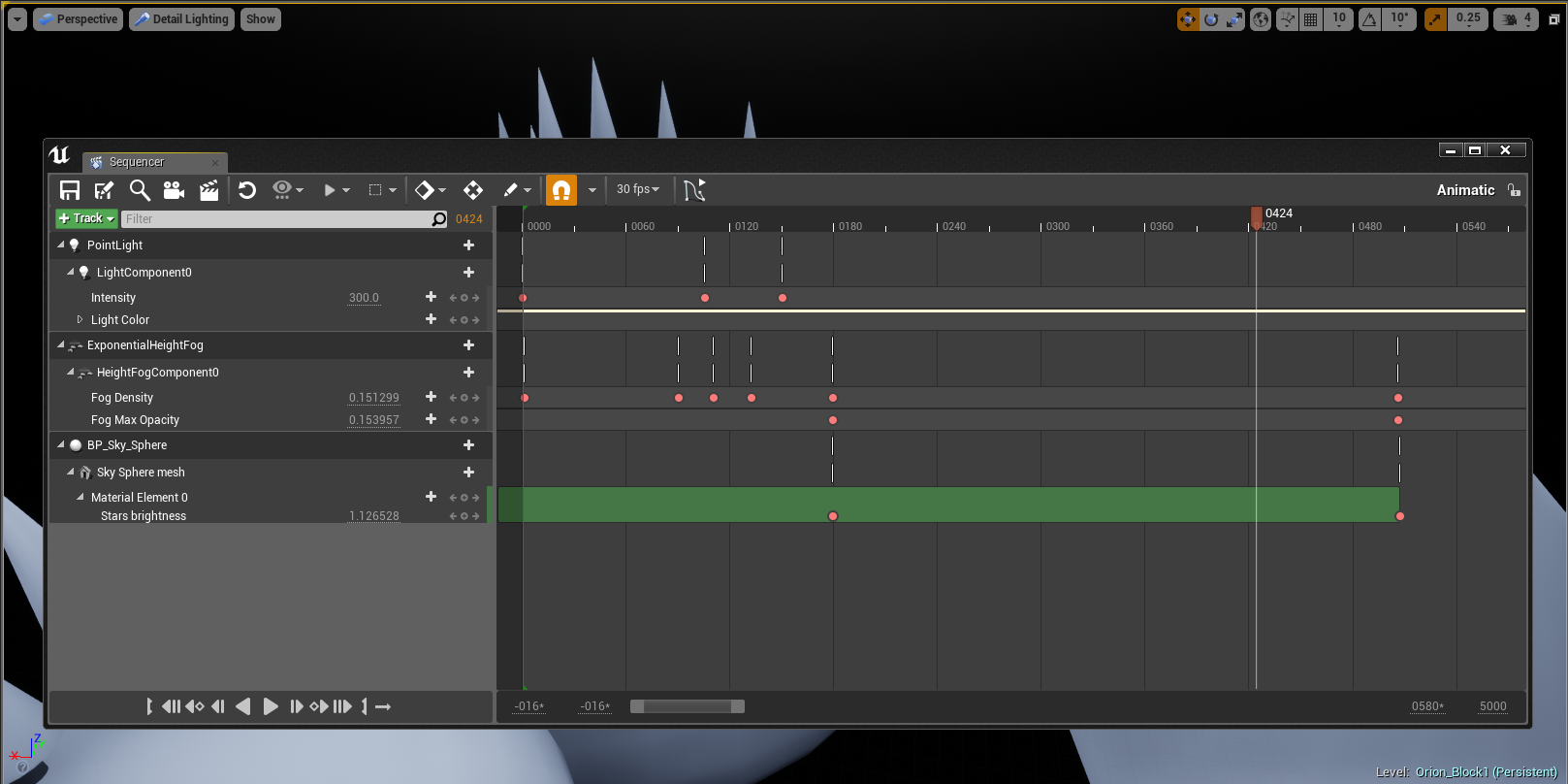This screenshot has width=1568, height=784.
Task: Add keyframe dot on Stars brightness row
Action: point(464,516)
